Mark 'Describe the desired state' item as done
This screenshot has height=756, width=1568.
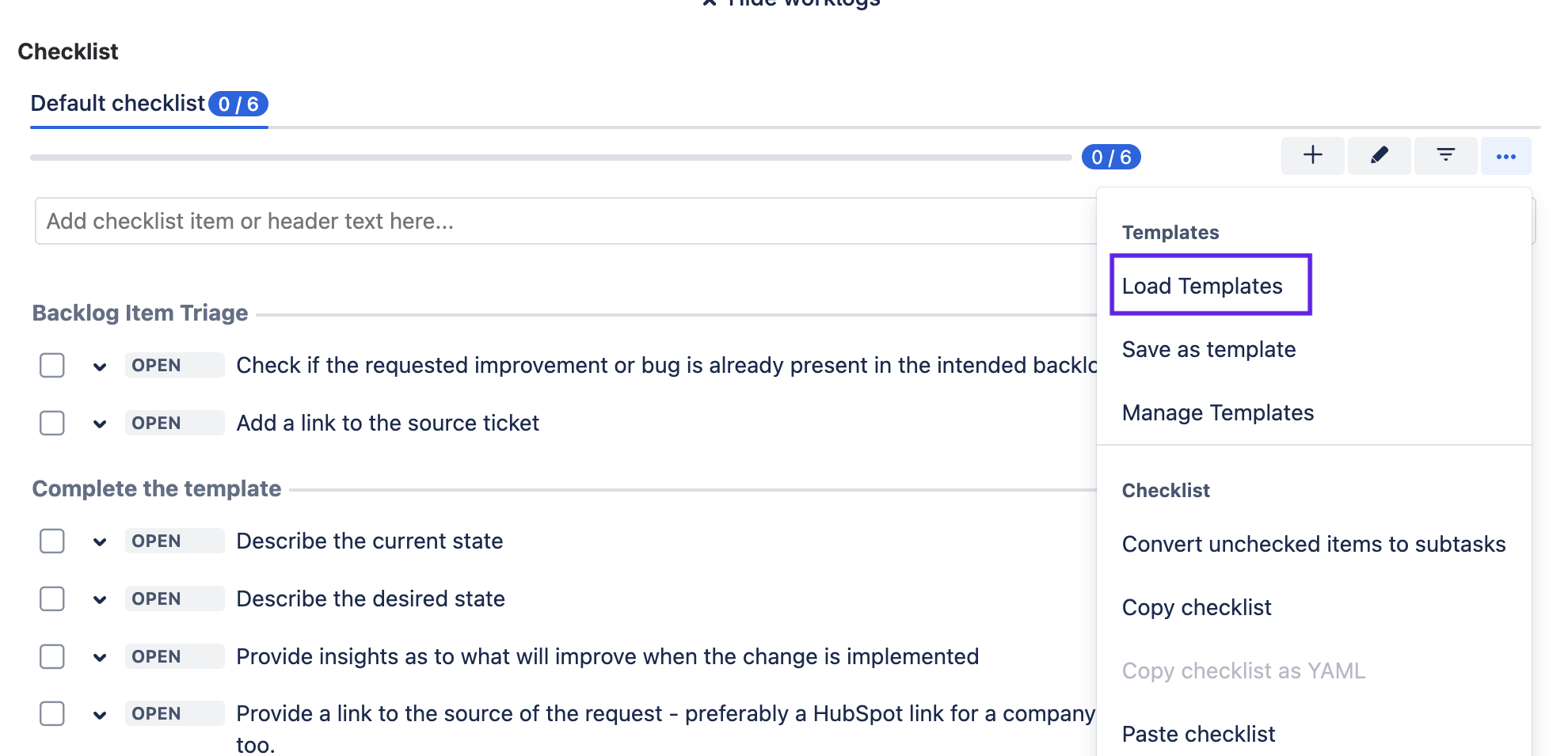52,598
